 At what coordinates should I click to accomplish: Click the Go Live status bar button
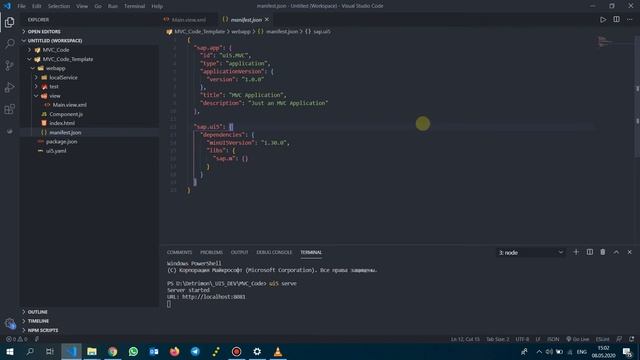tap(578, 339)
